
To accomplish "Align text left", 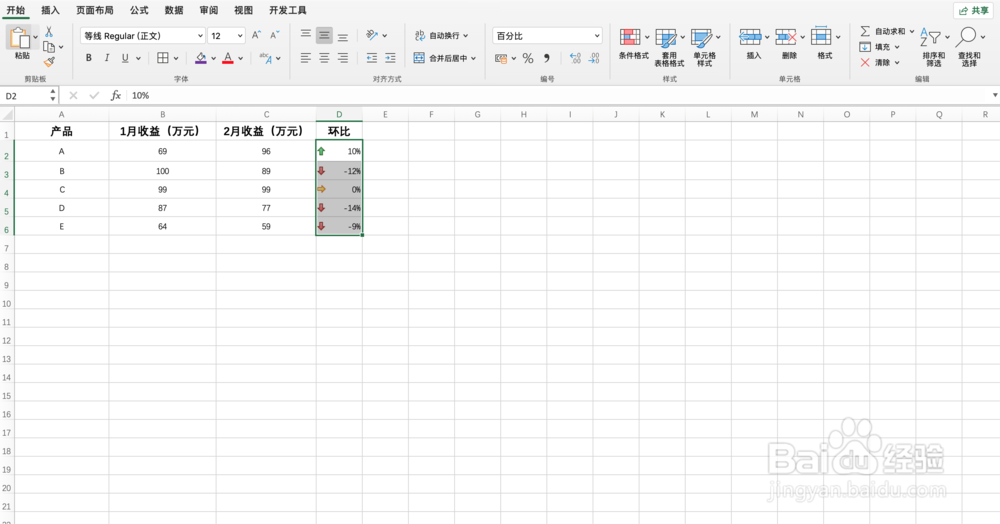I will [x=306, y=58].
